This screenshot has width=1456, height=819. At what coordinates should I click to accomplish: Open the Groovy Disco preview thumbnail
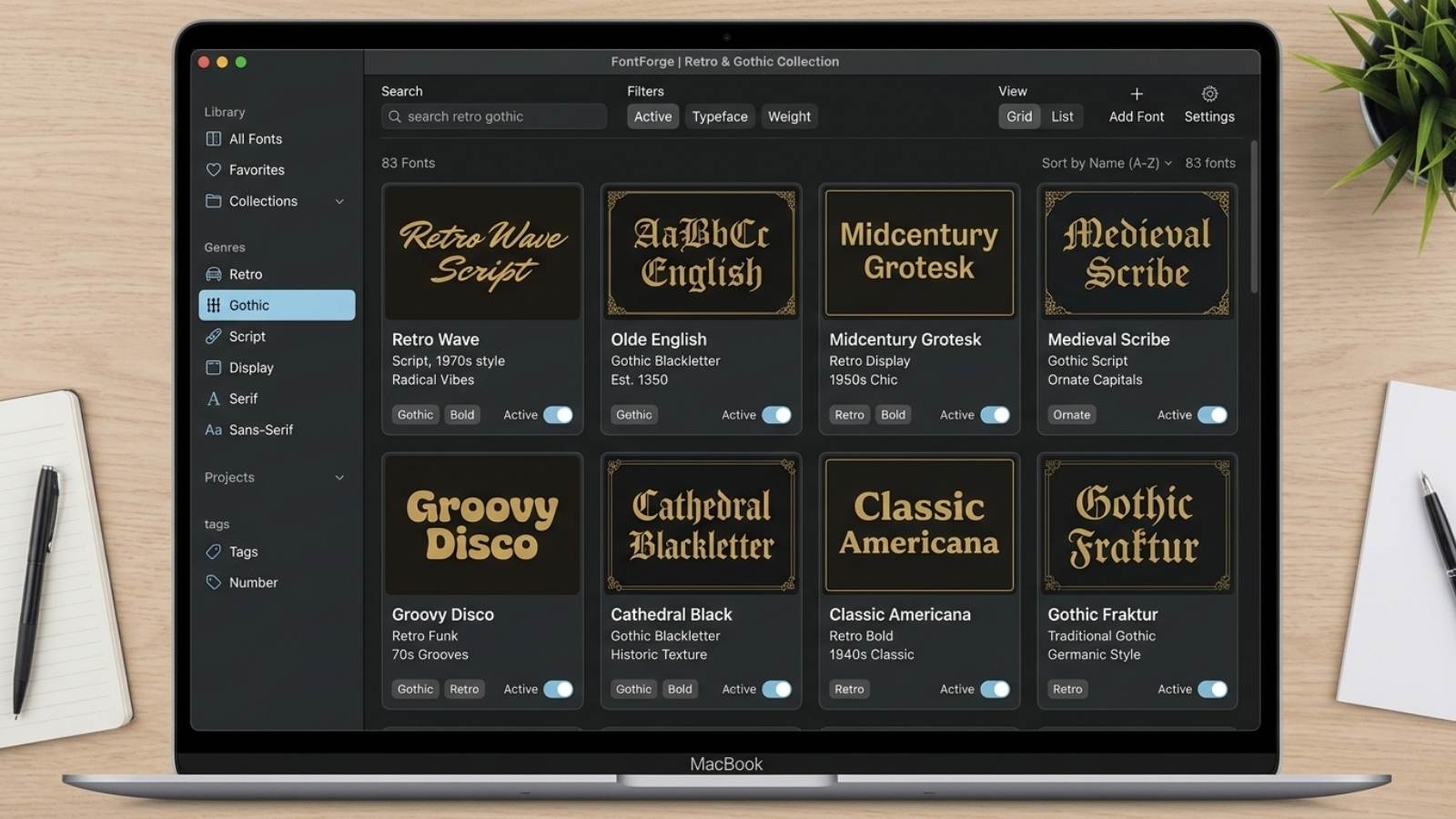(482, 525)
